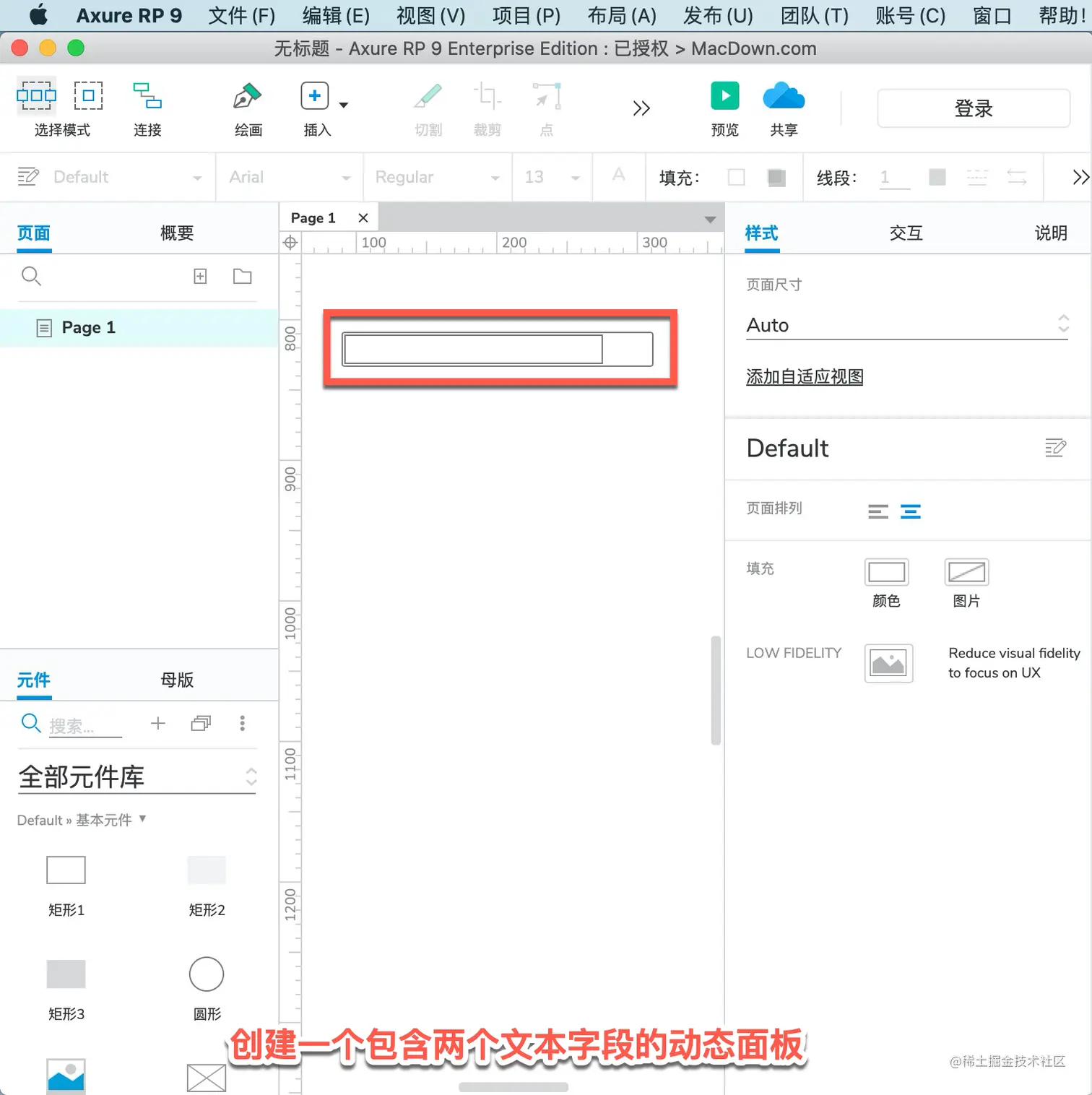
Task: Collapse the Default 基本元件 section
Action: (142, 818)
